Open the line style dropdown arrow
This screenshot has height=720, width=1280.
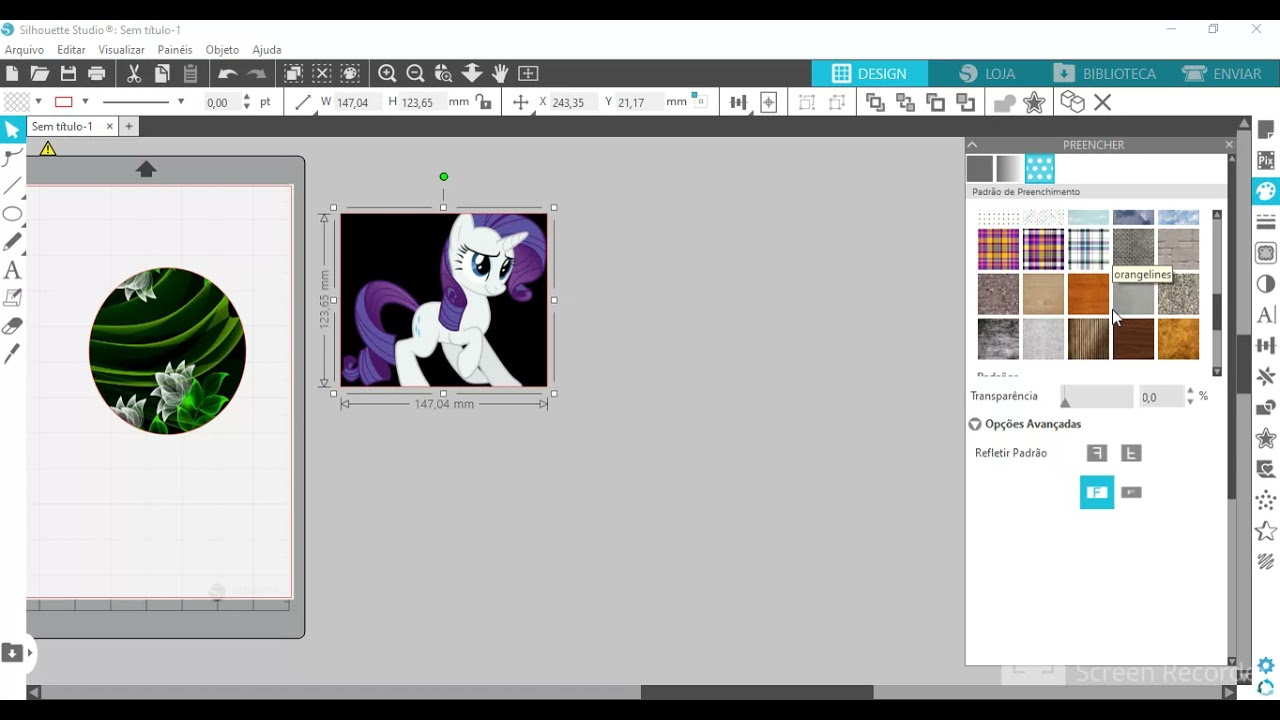coord(181,102)
